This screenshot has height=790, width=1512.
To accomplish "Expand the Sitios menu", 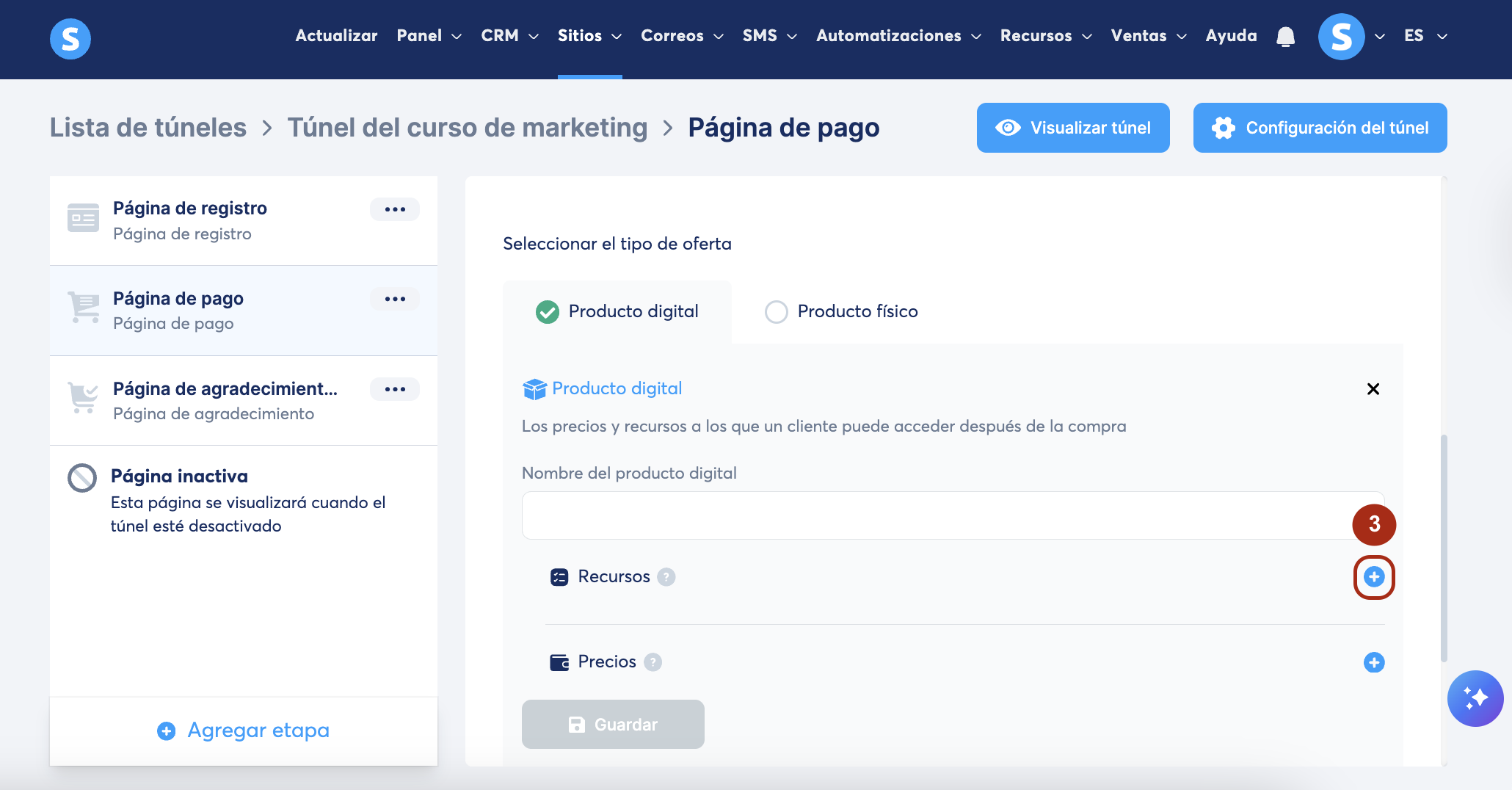I will (x=590, y=36).
